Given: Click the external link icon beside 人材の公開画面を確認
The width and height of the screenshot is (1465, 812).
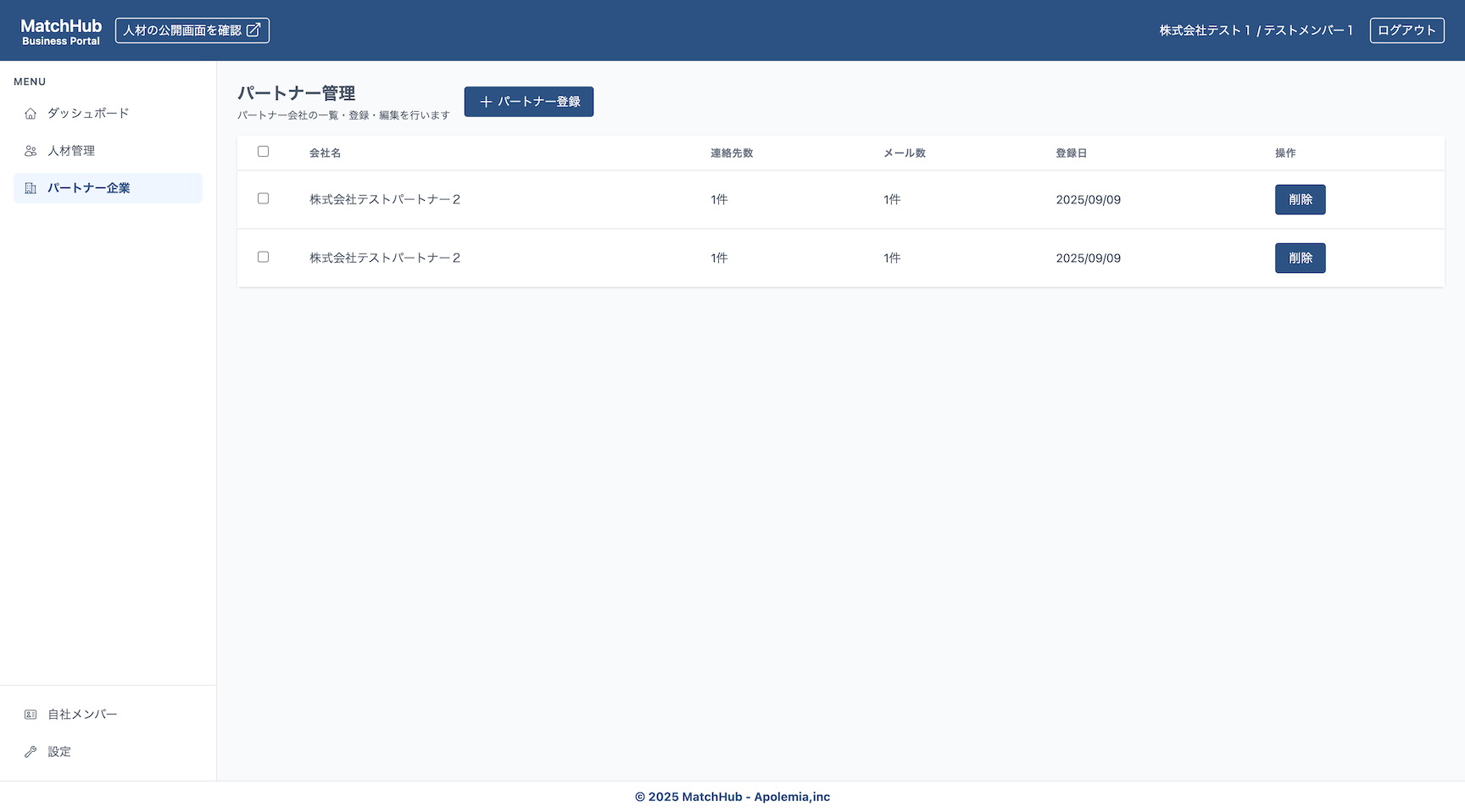Looking at the screenshot, I should [255, 29].
